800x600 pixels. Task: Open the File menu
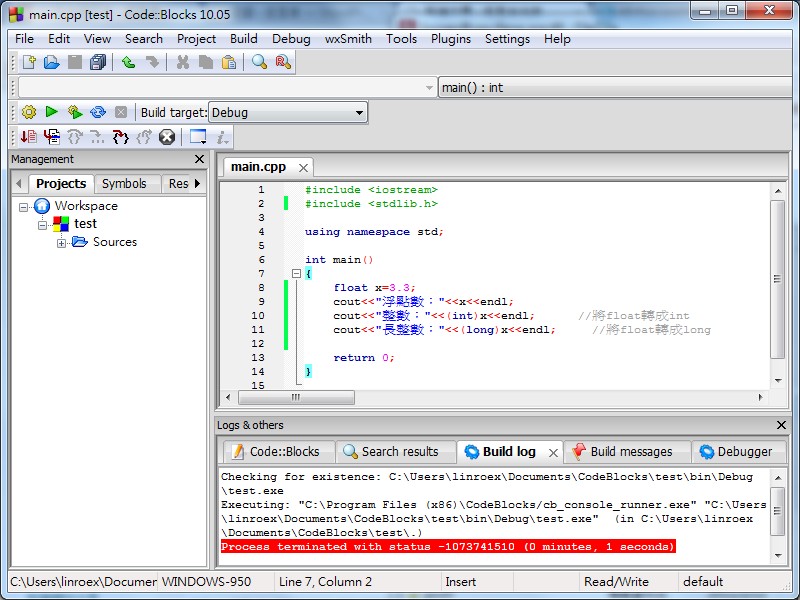click(24, 39)
